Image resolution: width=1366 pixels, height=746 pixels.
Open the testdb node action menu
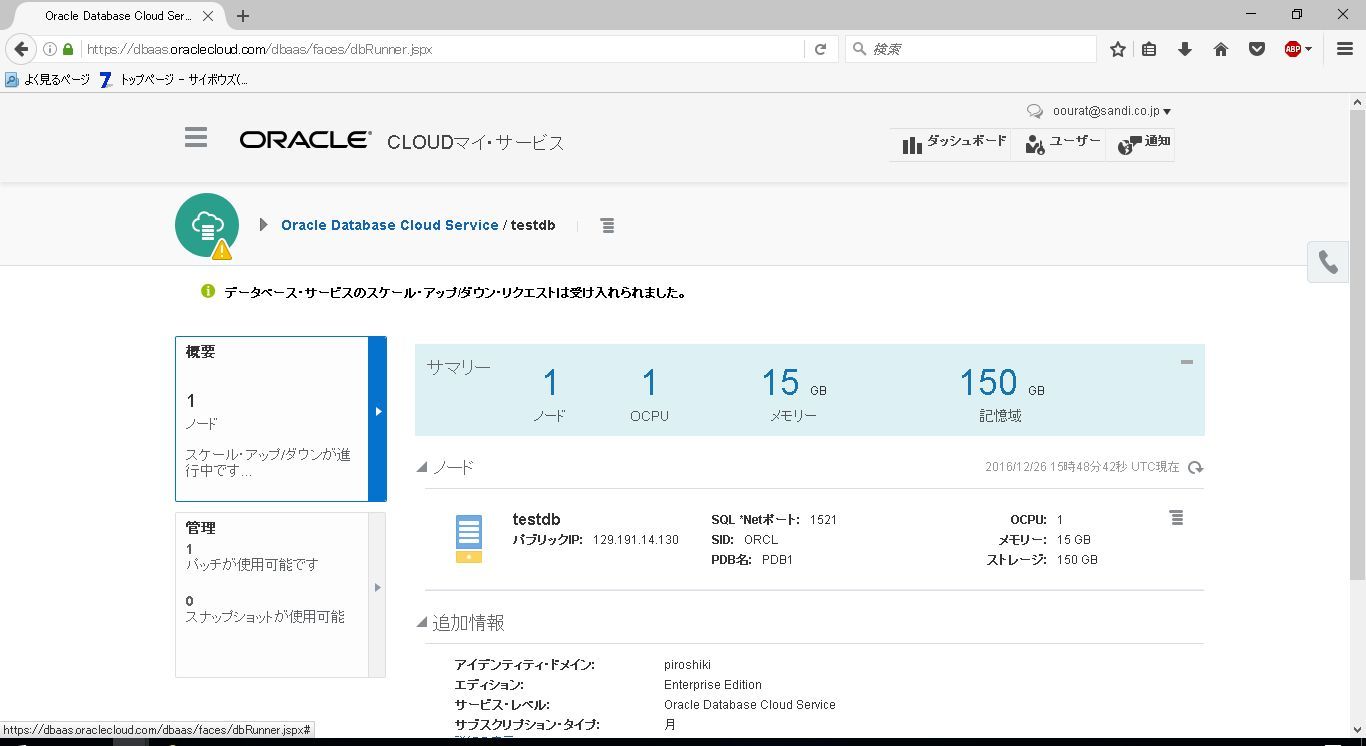pos(1177,518)
